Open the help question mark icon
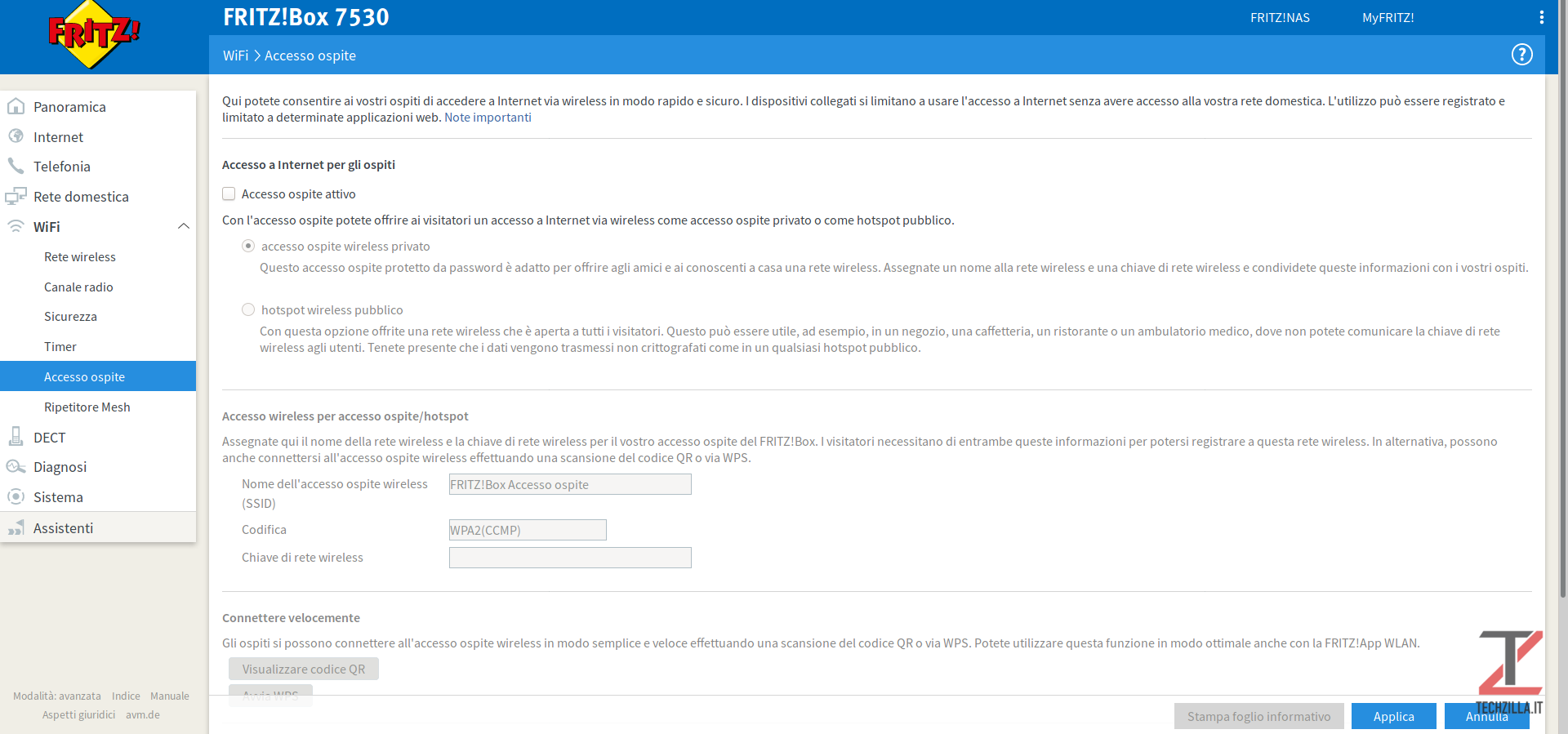The height and width of the screenshot is (734, 1568). point(1521,55)
